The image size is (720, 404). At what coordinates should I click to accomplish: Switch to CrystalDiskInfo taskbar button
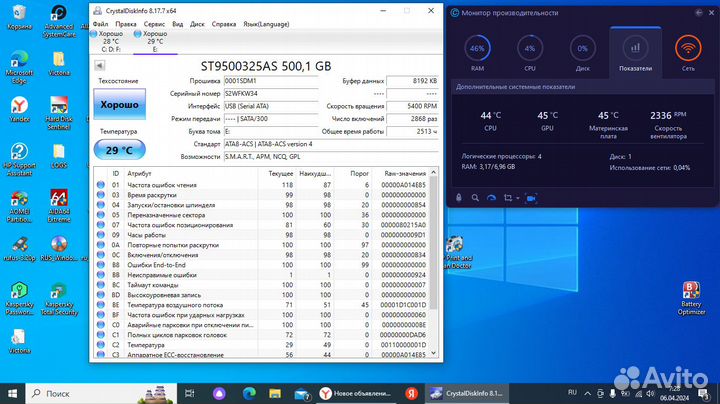467,393
